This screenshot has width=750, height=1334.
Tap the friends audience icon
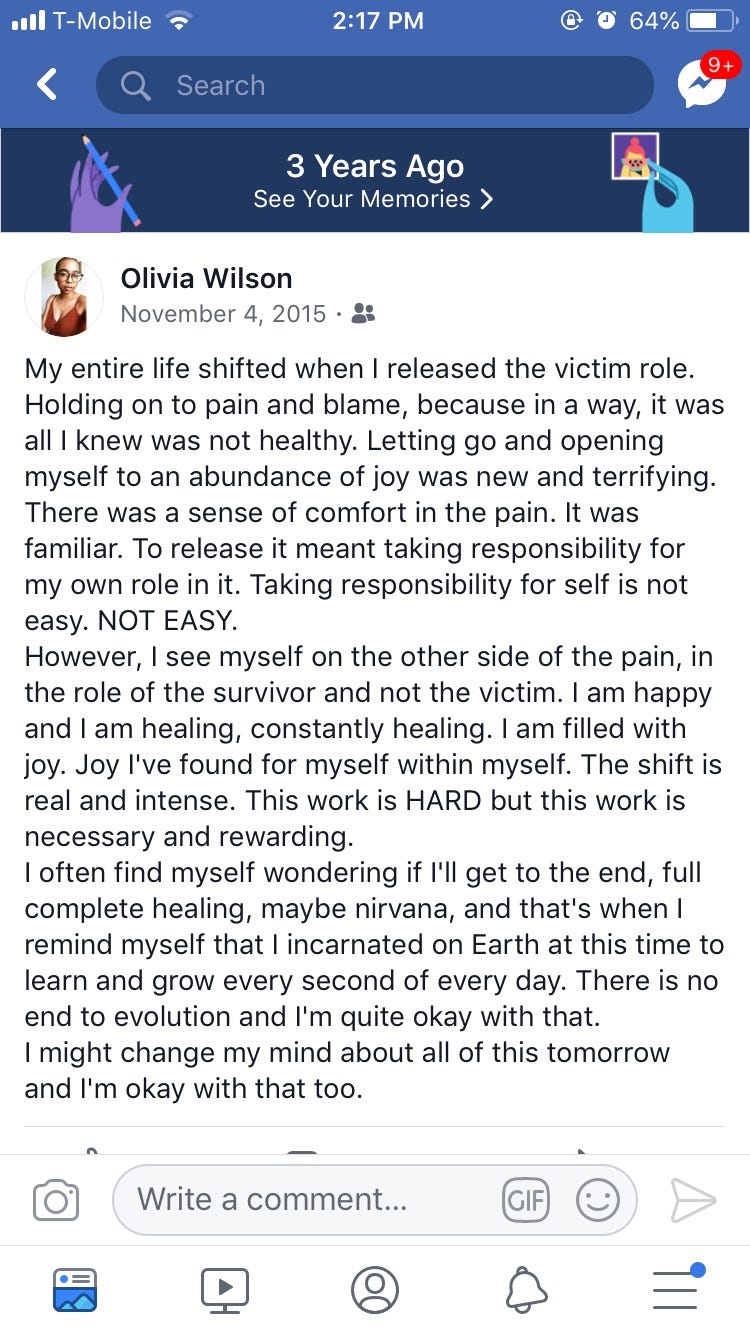point(364,314)
